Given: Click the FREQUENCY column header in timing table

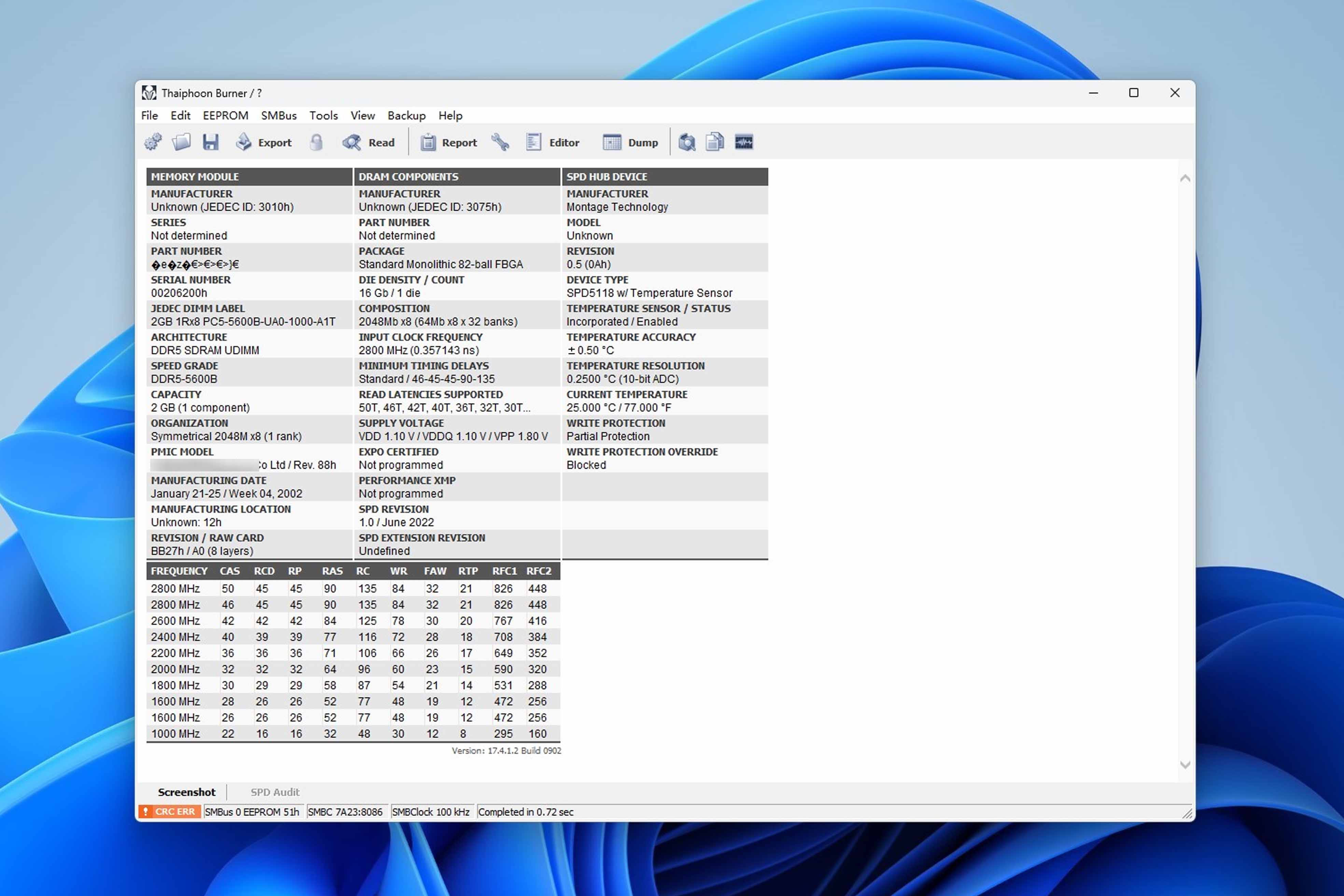Looking at the screenshot, I should (x=179, y=571).
